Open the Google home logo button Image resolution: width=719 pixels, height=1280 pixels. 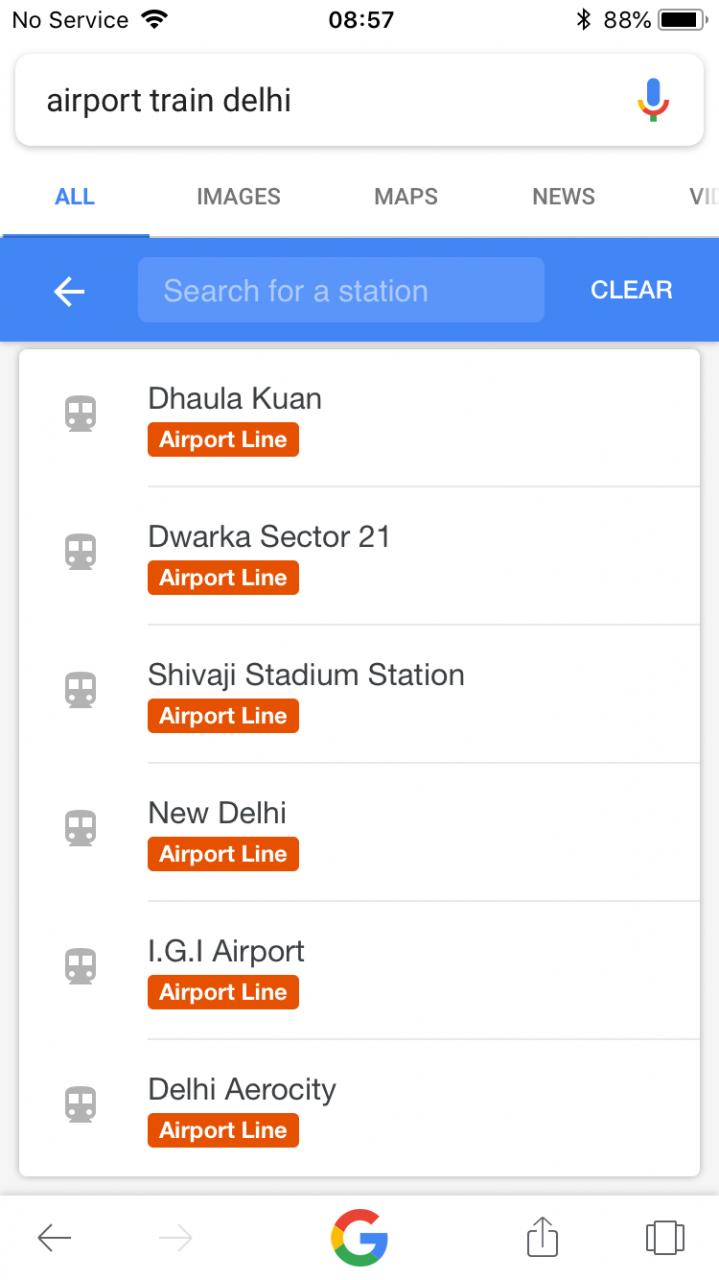359,1238
